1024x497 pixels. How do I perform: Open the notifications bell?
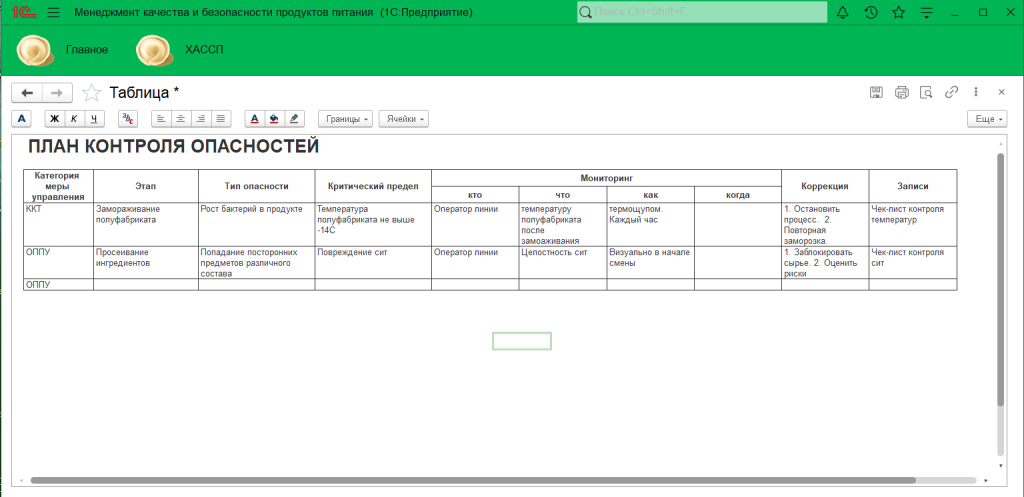click(842, 12)
